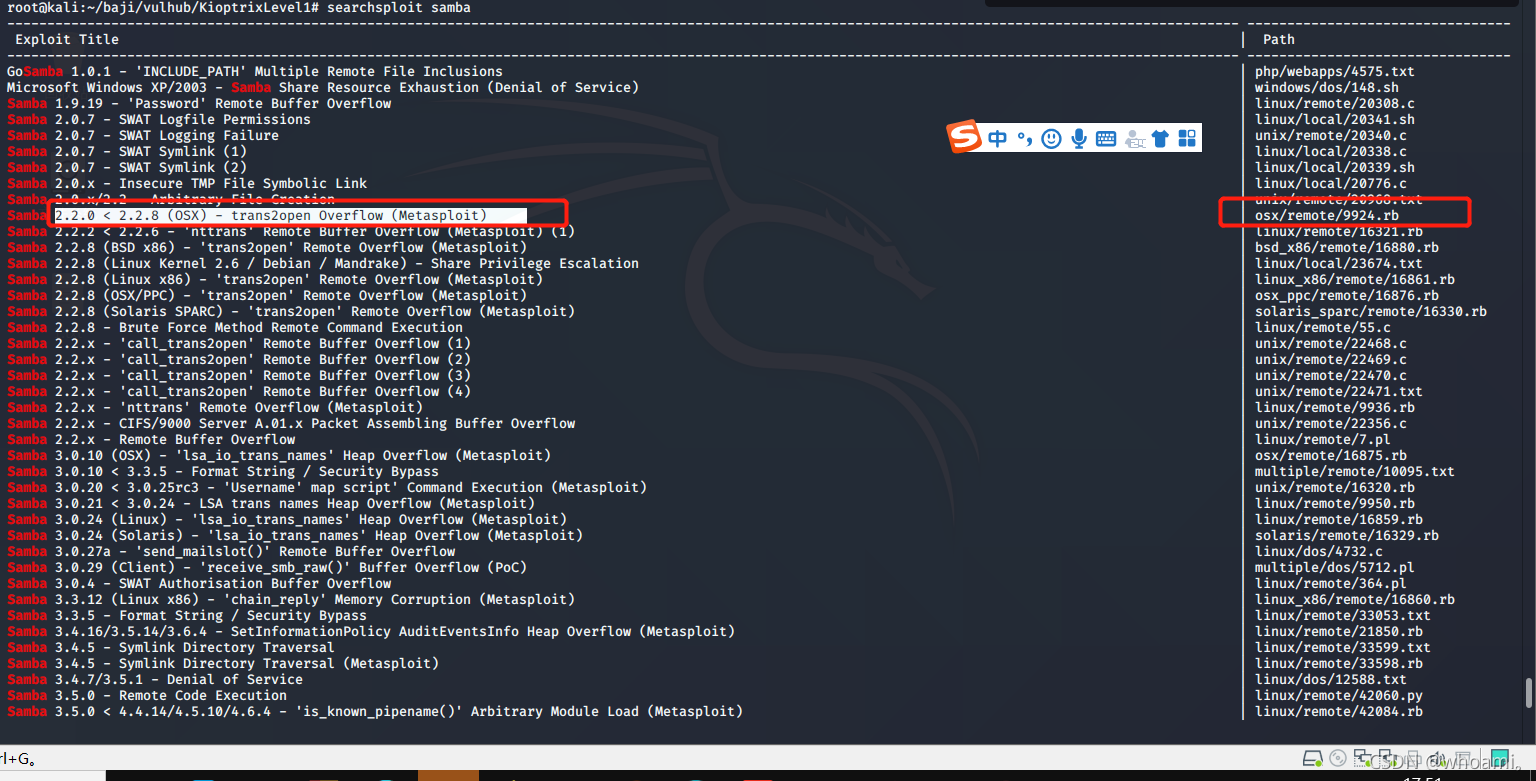Select Samba 3.4.16/3.5.14/3.6.4 SetInformationPolicy row
The height and width of the screenshot is (781, 1536).
(371, 631)
